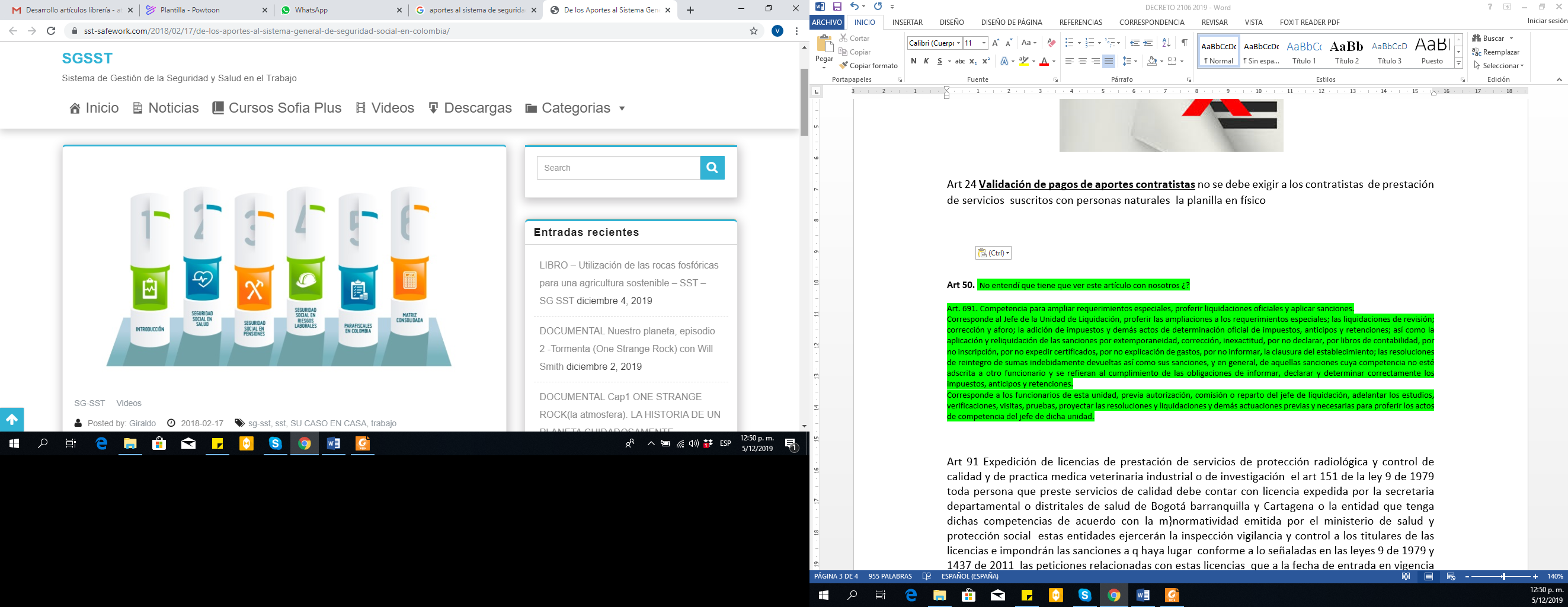
Task: Toggle bold formatting (N)
Action: click(x=913, y=61)
